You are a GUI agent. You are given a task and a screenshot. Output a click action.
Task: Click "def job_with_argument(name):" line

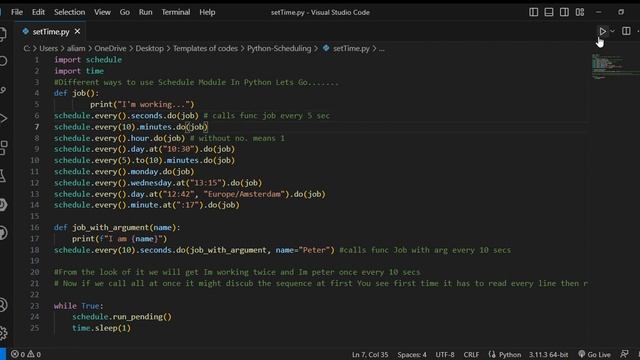117,227
